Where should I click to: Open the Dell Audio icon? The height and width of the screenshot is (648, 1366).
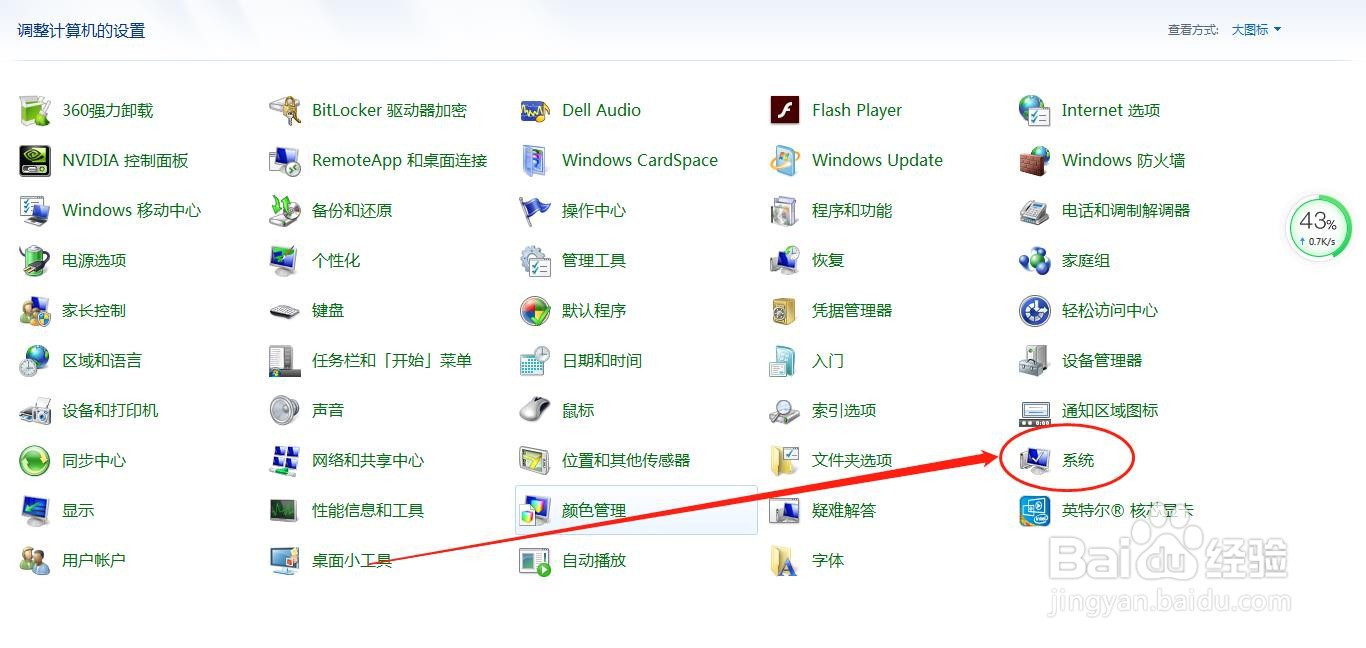(535, 110)
